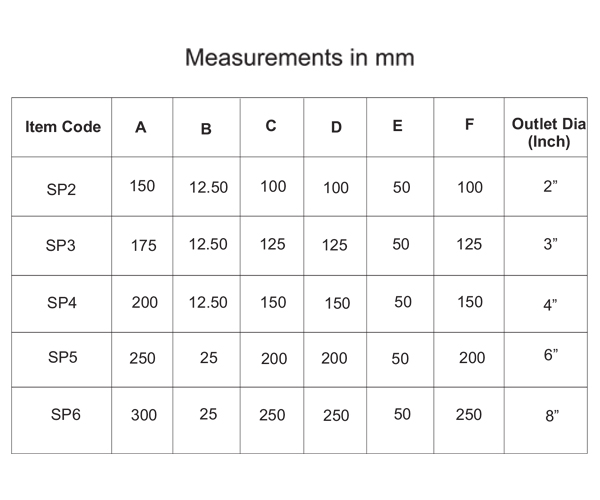
Task: Click column E value for SP4
Action: (x=403, y=302)
